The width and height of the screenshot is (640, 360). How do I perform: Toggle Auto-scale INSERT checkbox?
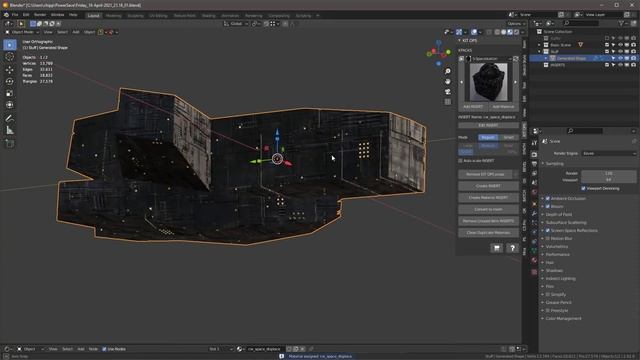pyautogui.click(x=461, y=161)
